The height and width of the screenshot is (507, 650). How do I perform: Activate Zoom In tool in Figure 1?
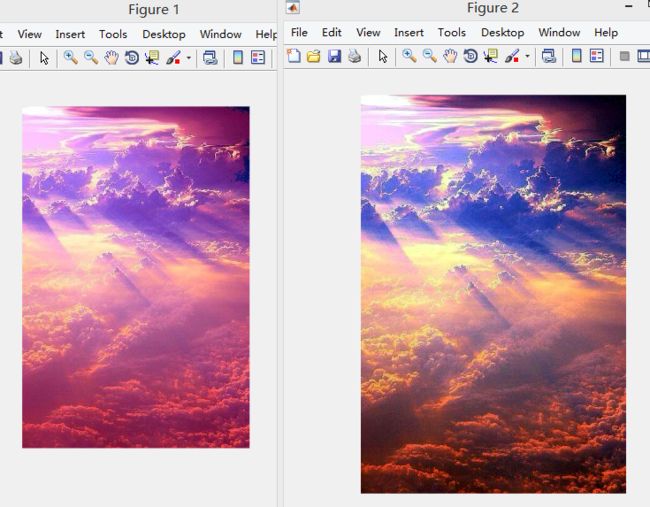click(70, 57)
